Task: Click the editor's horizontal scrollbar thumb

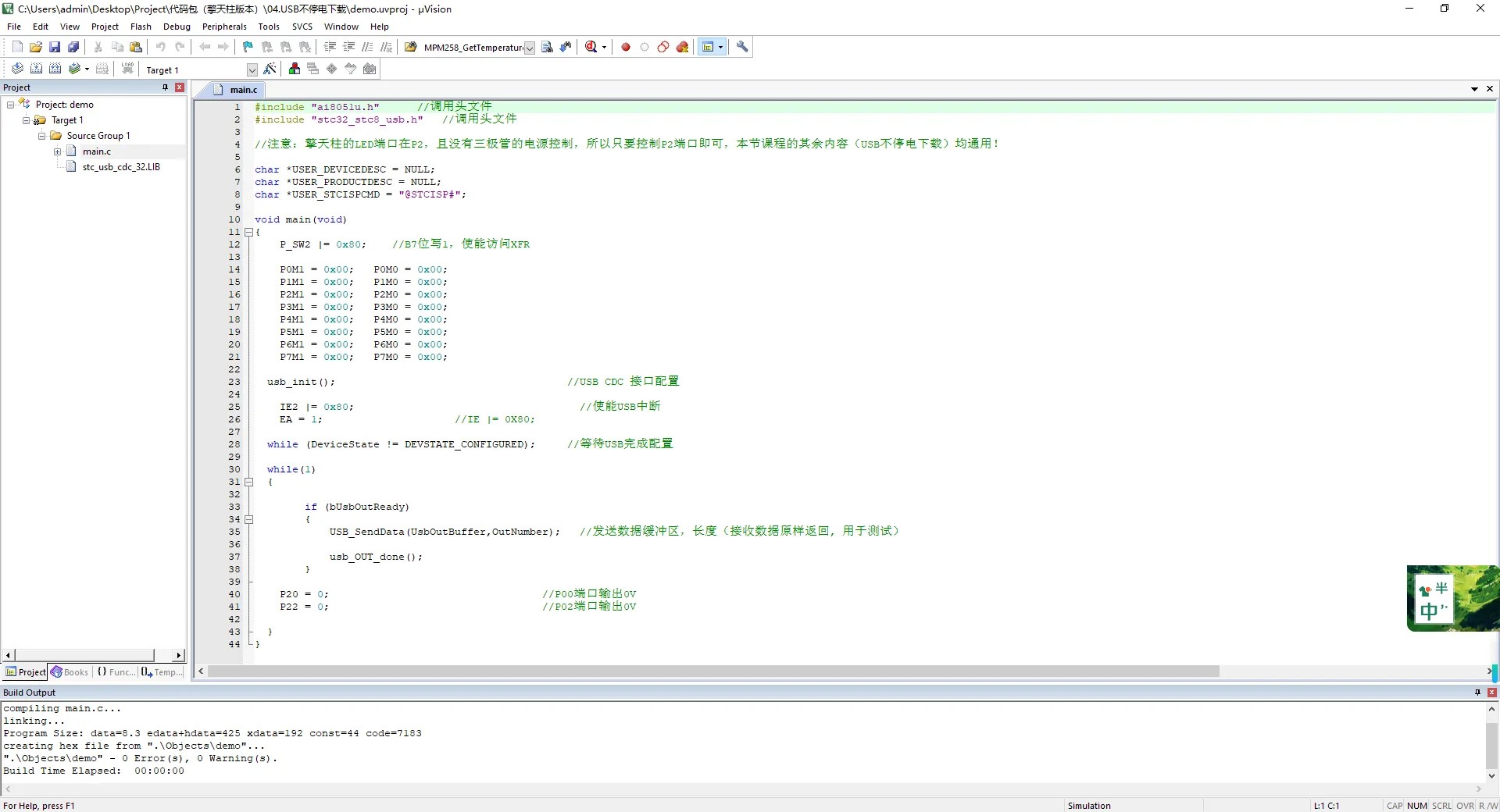Action: [713, 671]
